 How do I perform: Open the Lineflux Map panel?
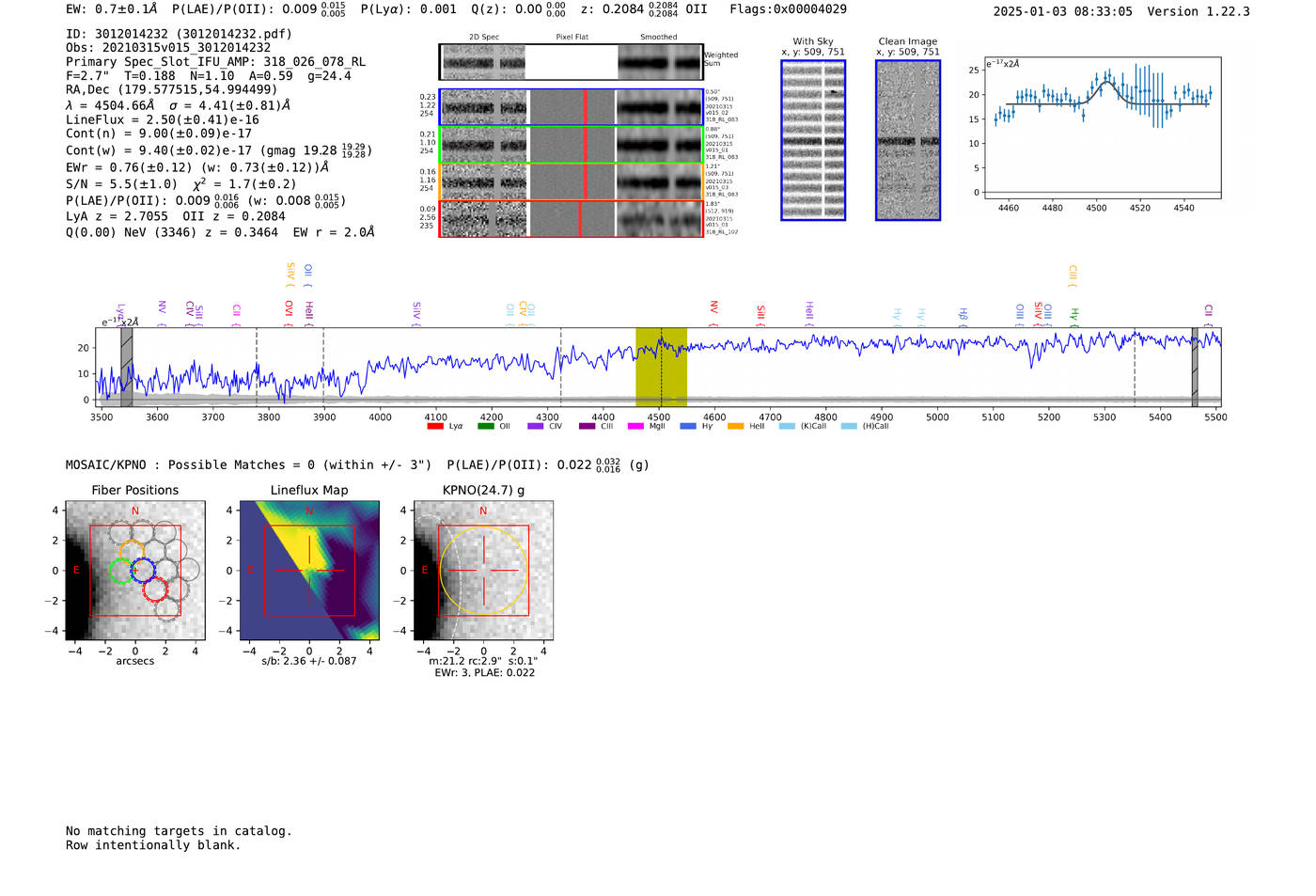coord(309,571)
